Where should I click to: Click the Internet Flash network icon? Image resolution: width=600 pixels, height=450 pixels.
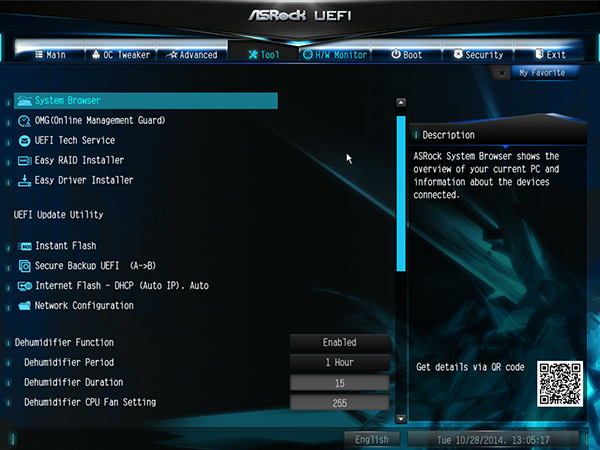point(25,286)
